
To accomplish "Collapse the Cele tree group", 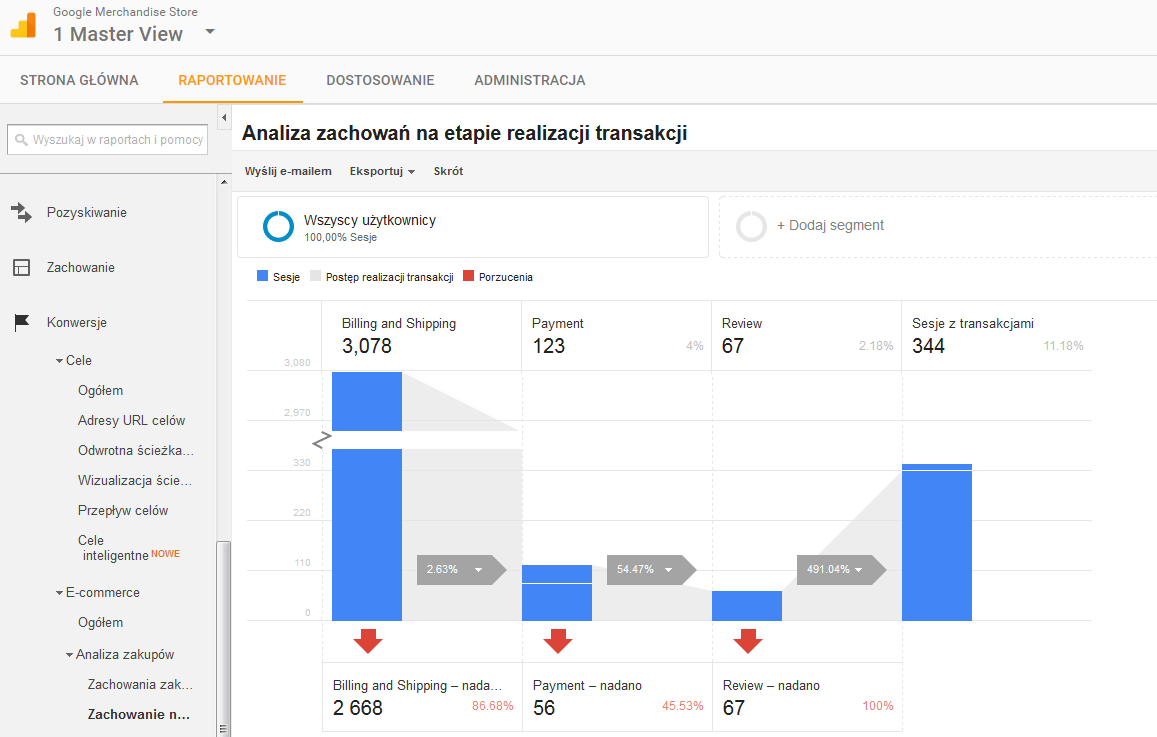I will point(59,361).
